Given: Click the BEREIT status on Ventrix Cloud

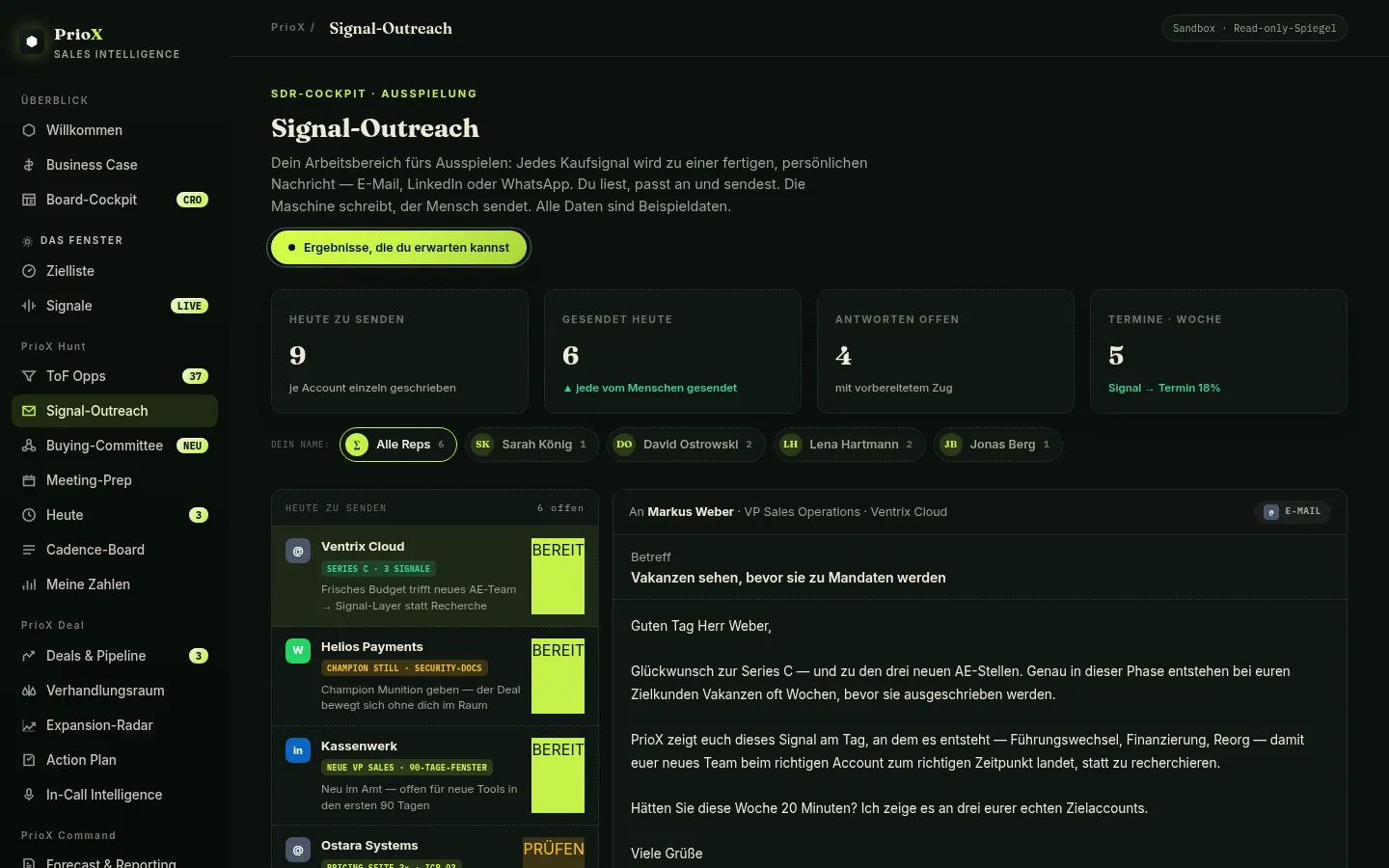Looking at the screenshot, I should [x=558, y=576].
